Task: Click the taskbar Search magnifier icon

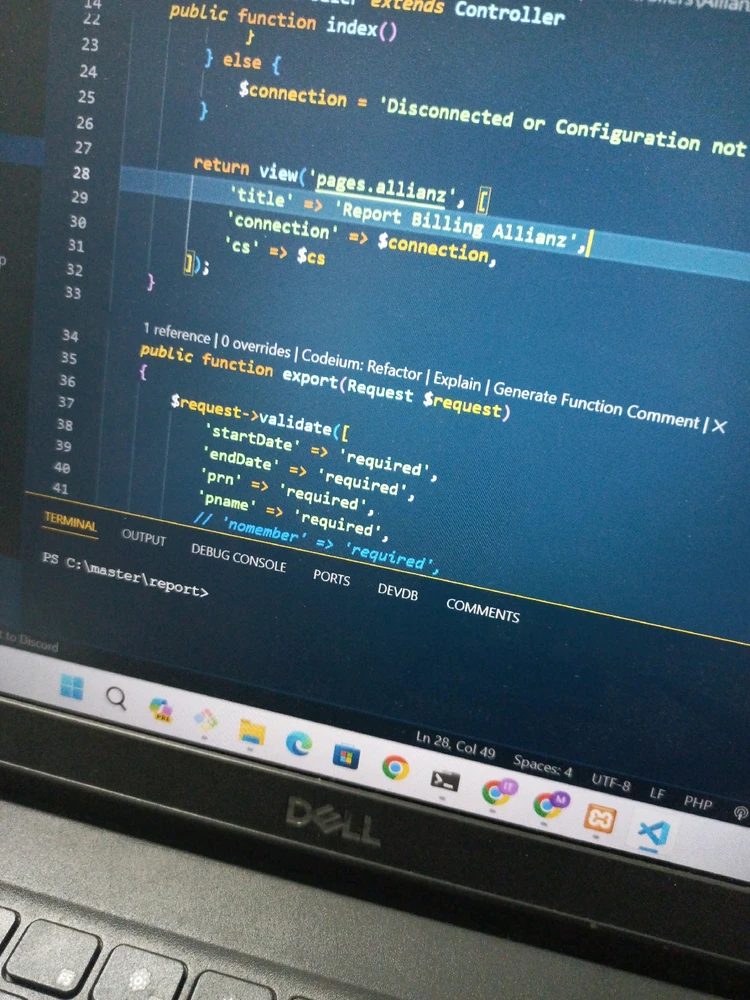Action: click(x=117, y=698)
